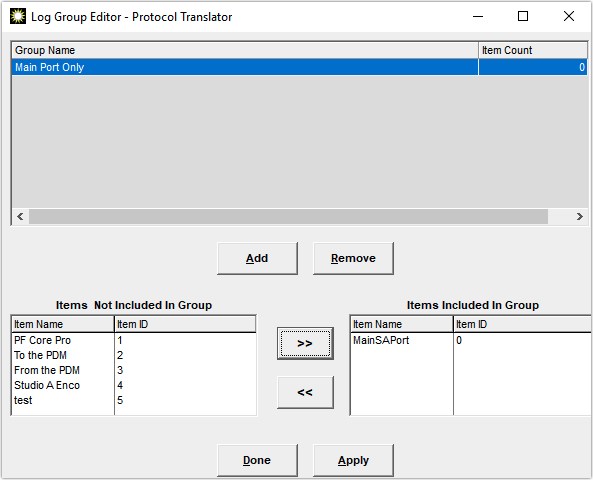Click the right scroll arrow of group list

[x=579, y=217]
